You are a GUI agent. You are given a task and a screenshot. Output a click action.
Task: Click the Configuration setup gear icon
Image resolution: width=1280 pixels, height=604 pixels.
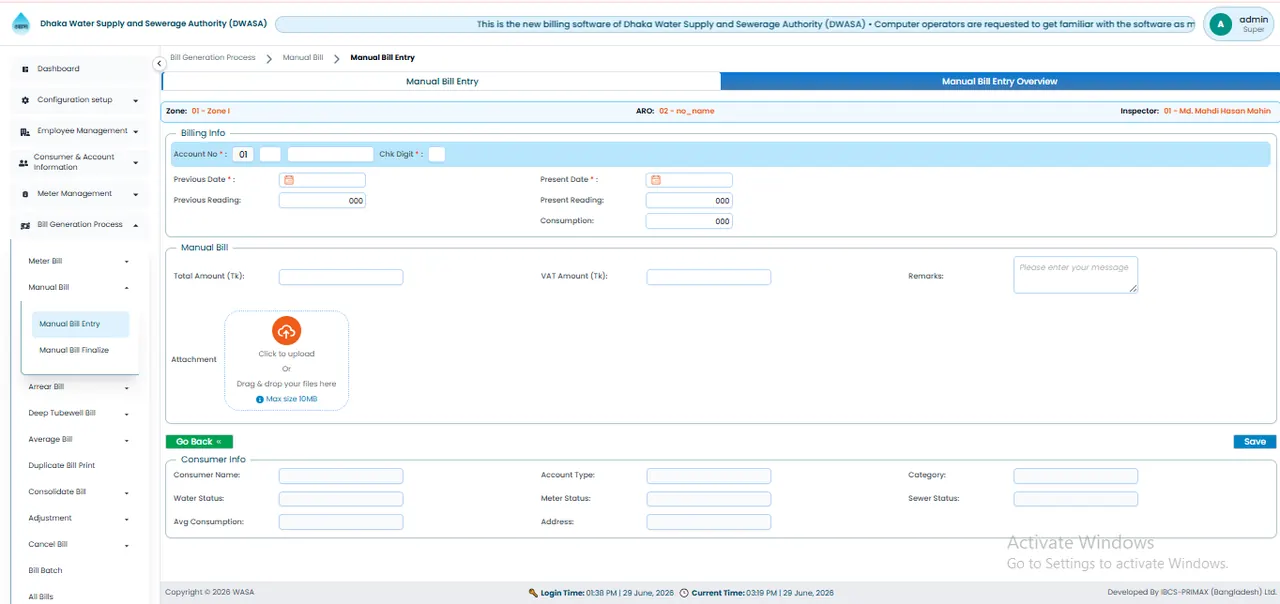(x=25, y=100)
